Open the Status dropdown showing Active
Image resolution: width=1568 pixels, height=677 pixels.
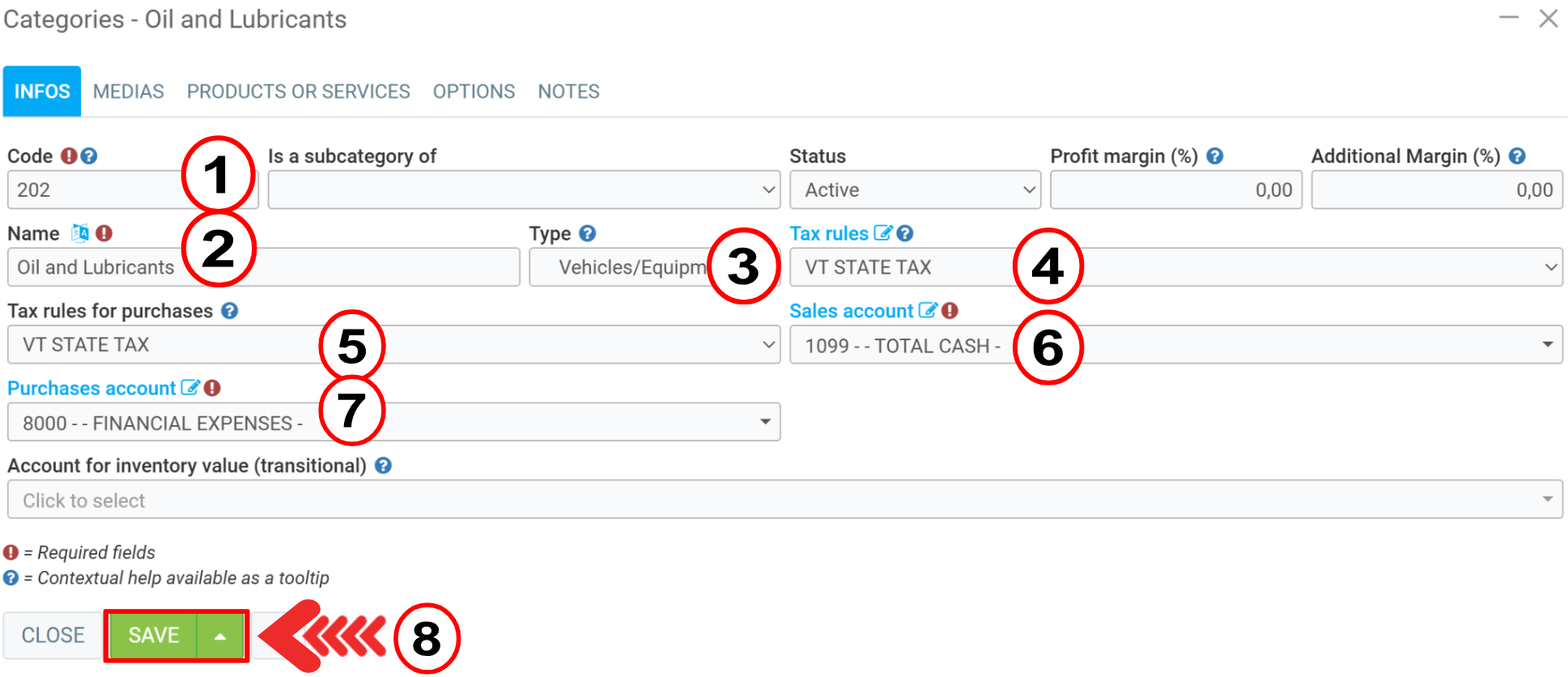(x=915, y=190)
